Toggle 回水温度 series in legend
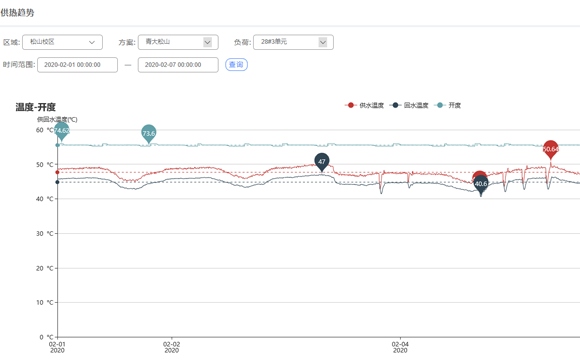This screenshot has height=360, width=580. (x=409, y=105)
